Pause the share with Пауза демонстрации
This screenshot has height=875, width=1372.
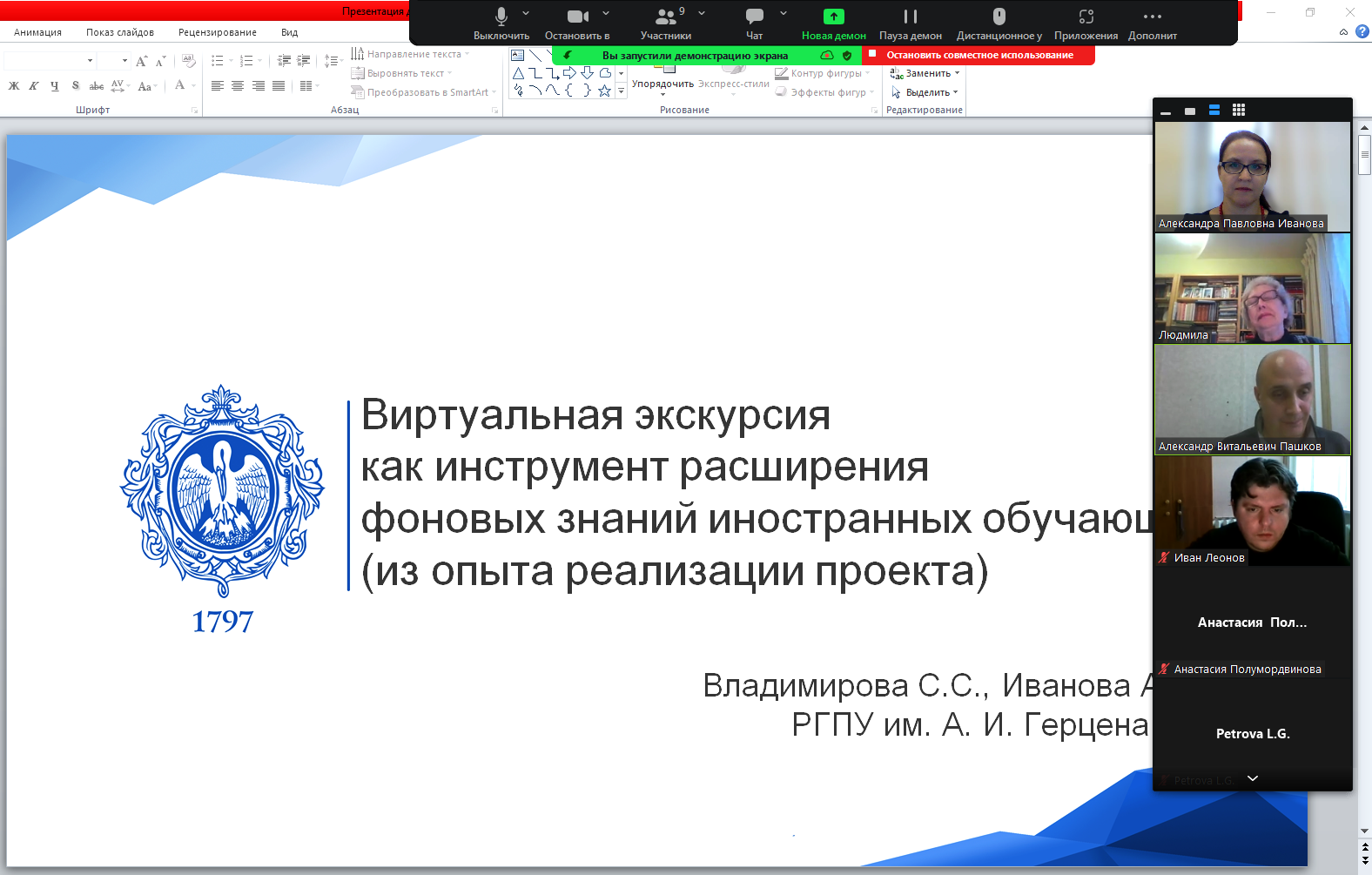[911, 24]
